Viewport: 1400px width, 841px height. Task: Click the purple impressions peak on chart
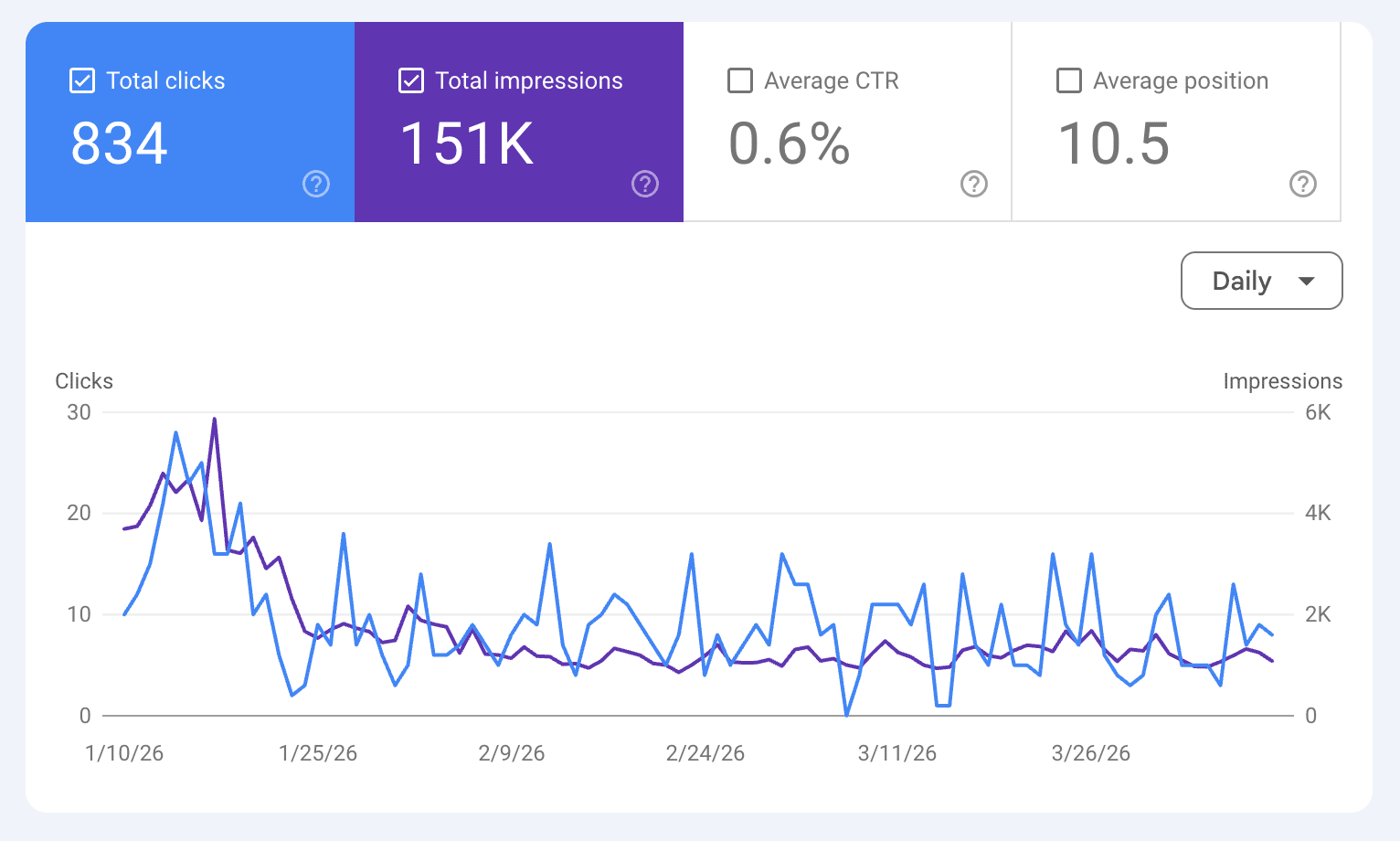214,420
